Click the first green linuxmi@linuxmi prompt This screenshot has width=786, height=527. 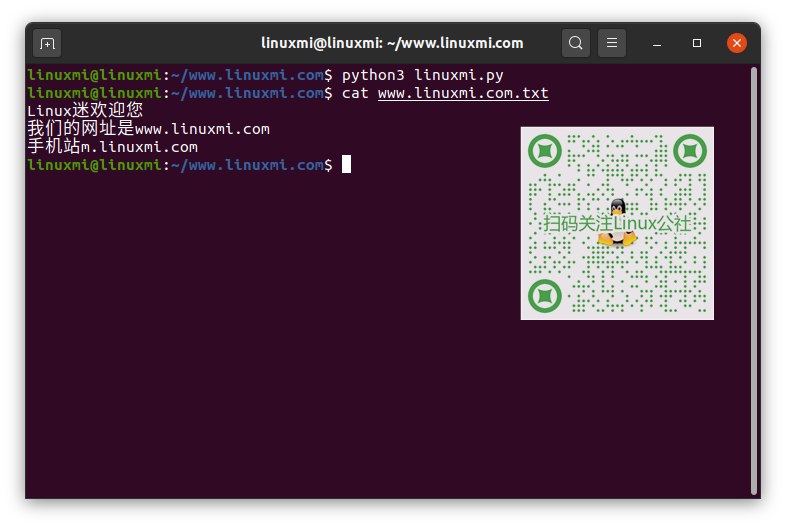94,75
